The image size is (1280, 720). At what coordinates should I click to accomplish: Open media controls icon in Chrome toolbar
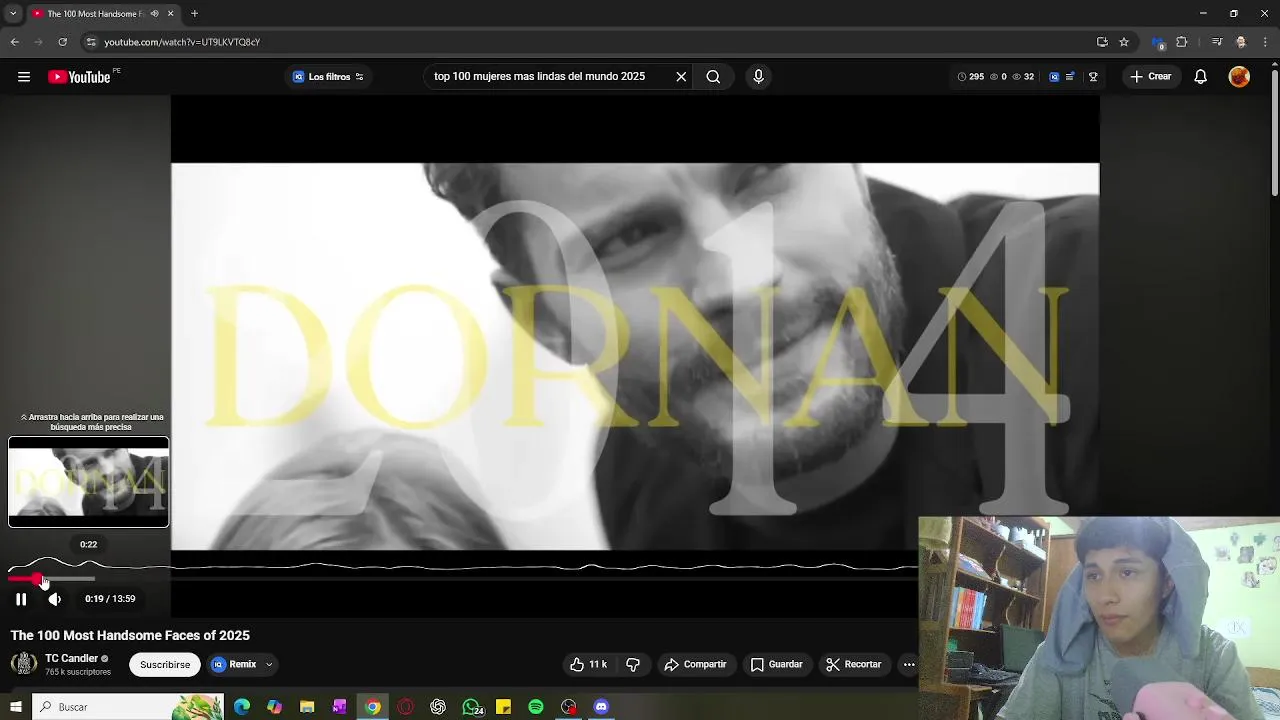coord(1217,42)
